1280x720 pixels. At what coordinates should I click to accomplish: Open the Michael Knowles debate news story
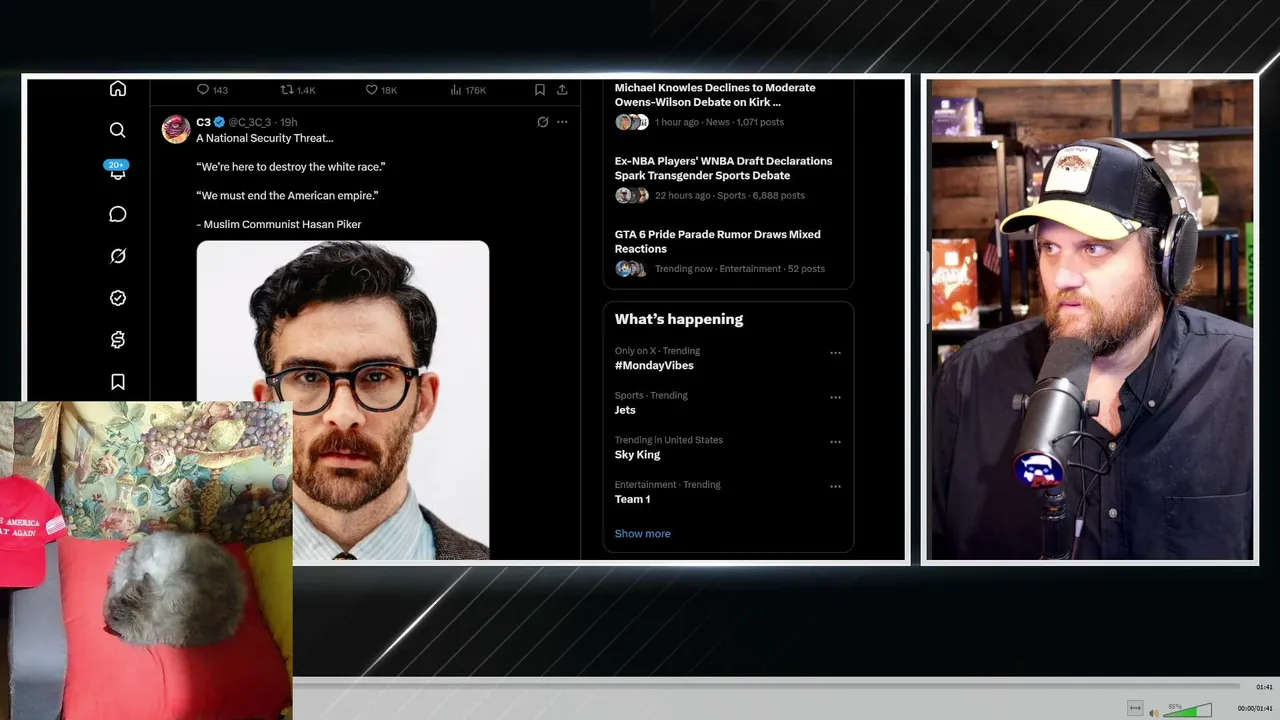coord(715,95)
